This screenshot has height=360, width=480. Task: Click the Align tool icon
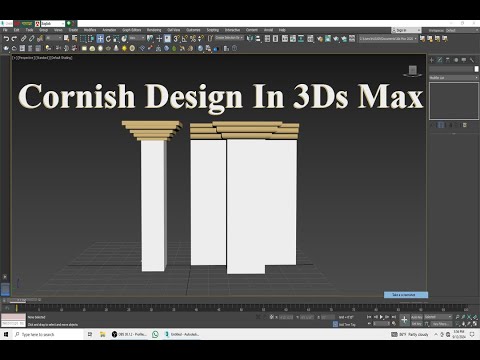point(258,39)
